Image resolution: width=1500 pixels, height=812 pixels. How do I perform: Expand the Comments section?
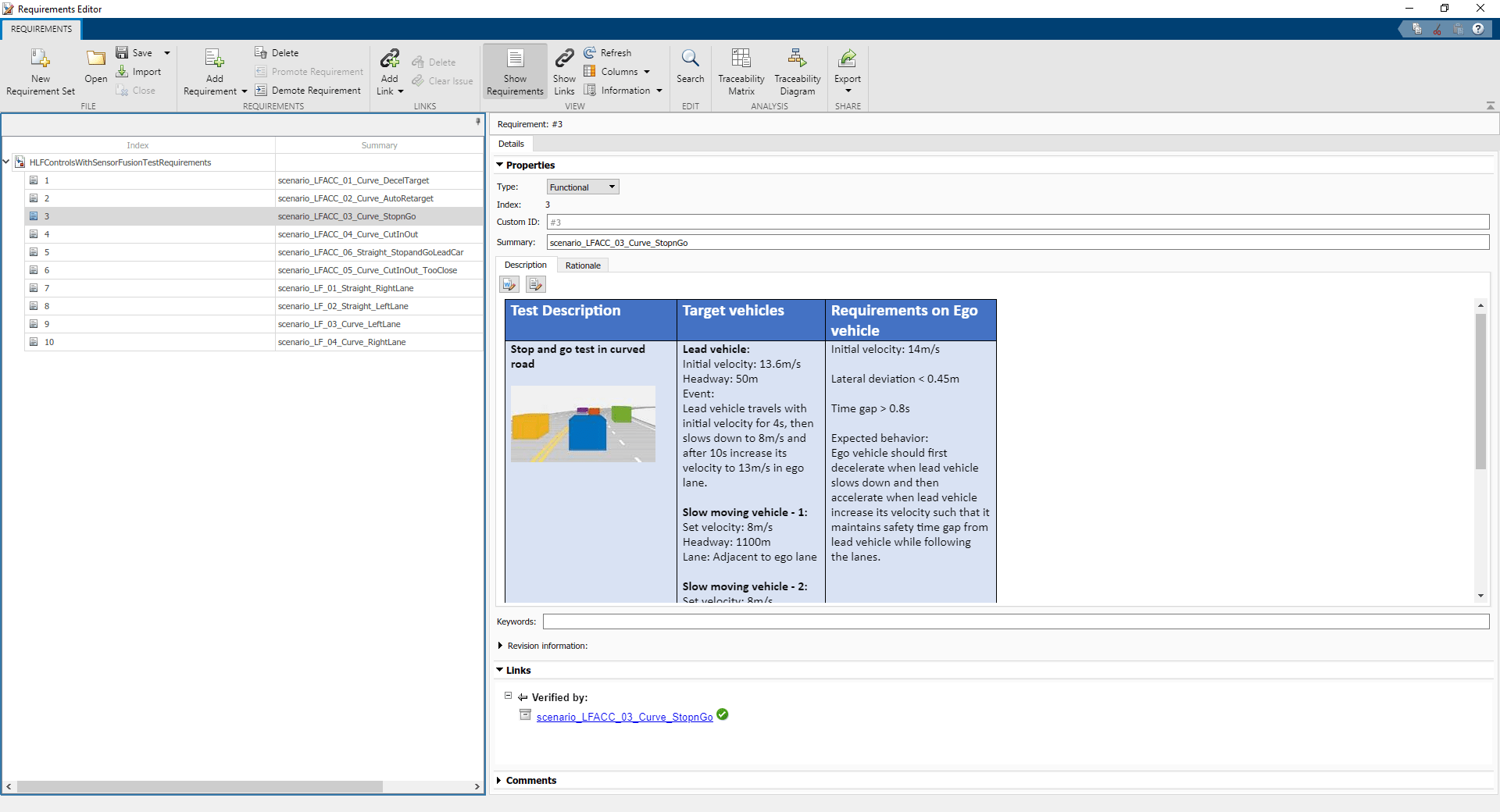500,781
